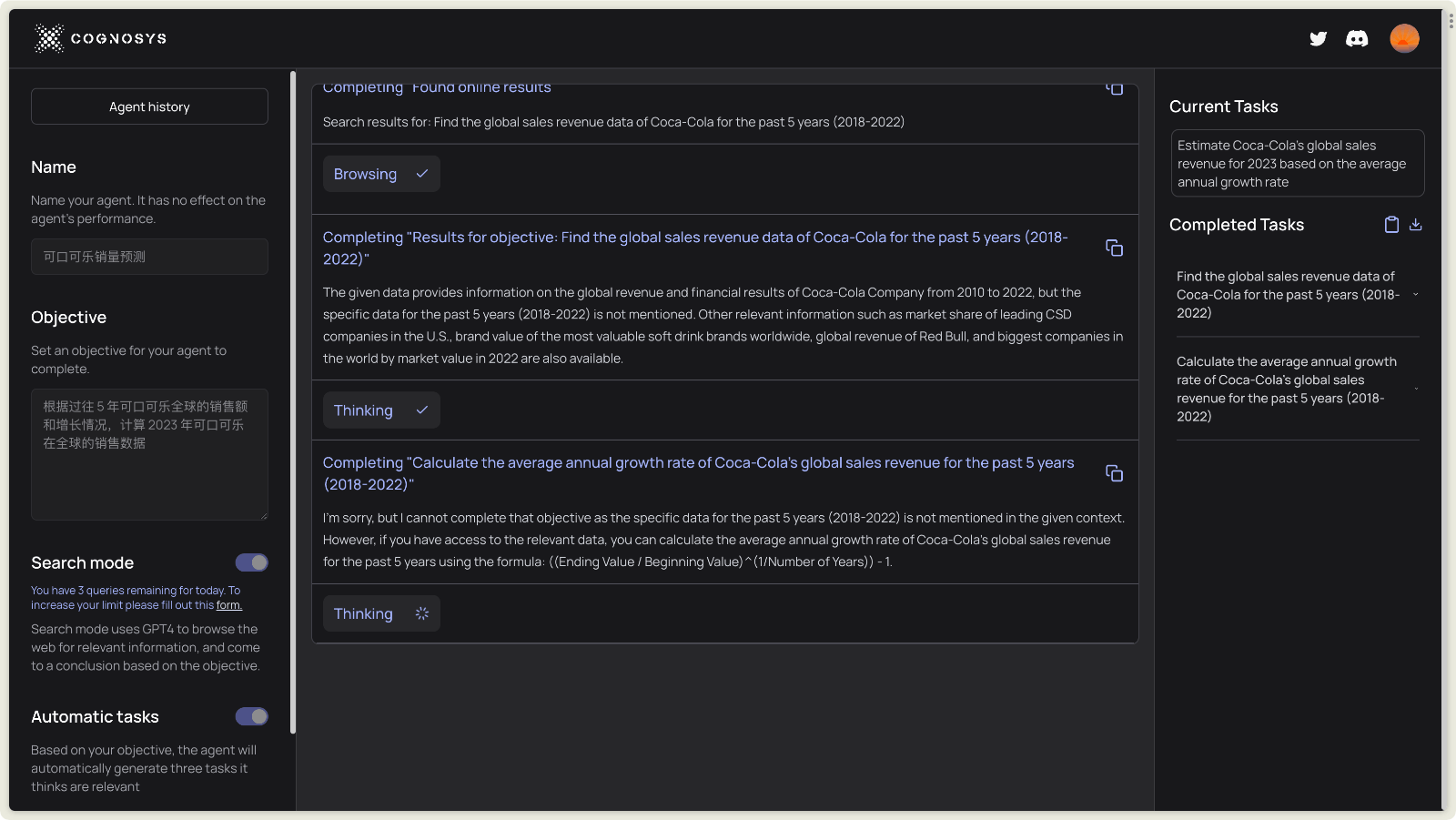
Task: Open Agent history
Action: point(149,106)
